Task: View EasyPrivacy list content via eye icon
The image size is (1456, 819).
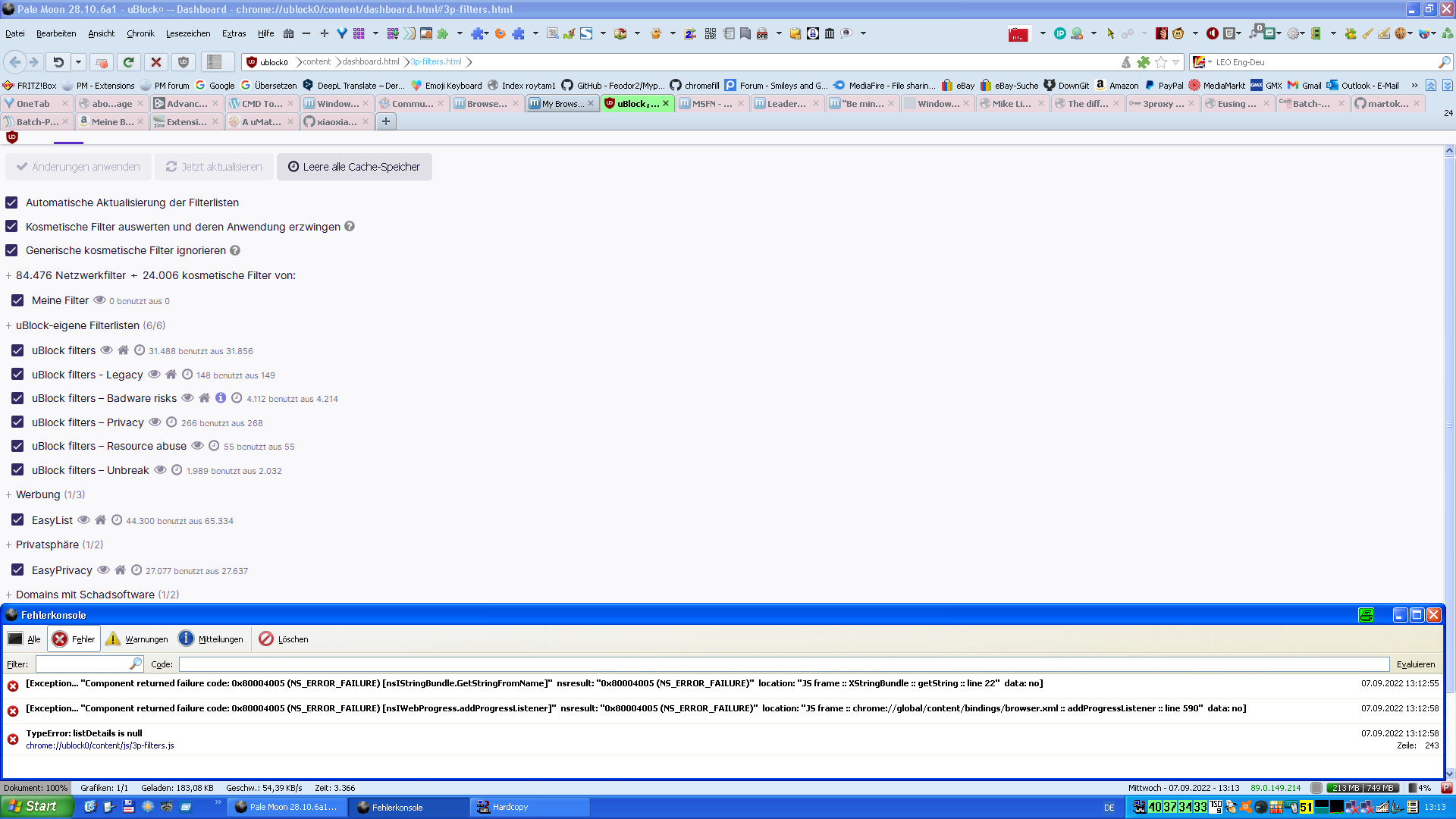Action: pyautogui.click(x=103, y=570)
